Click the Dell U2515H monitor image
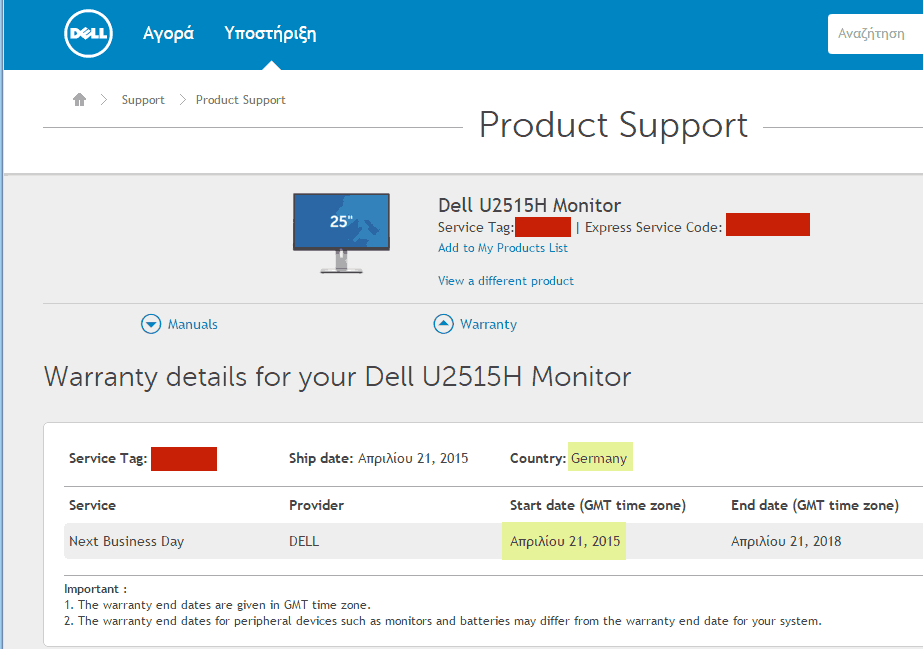This screenshot has height=649, width=923. tap(341, 233)
